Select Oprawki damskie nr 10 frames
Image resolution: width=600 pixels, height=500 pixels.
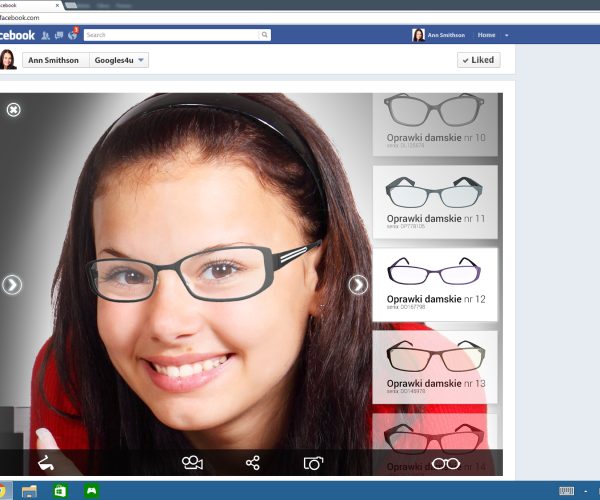pyautogui.click(x=435, y=124)
